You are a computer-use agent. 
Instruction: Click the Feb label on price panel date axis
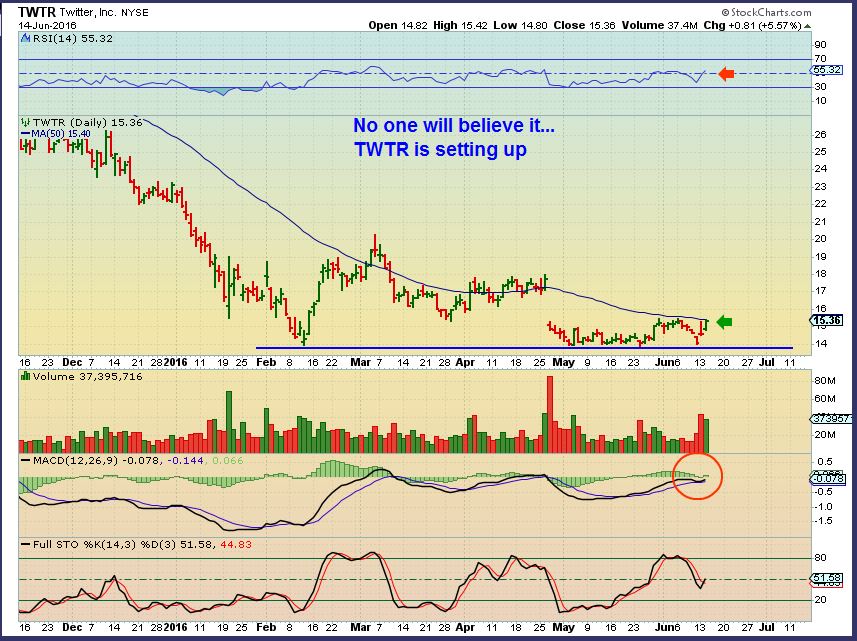pos(266,362)
